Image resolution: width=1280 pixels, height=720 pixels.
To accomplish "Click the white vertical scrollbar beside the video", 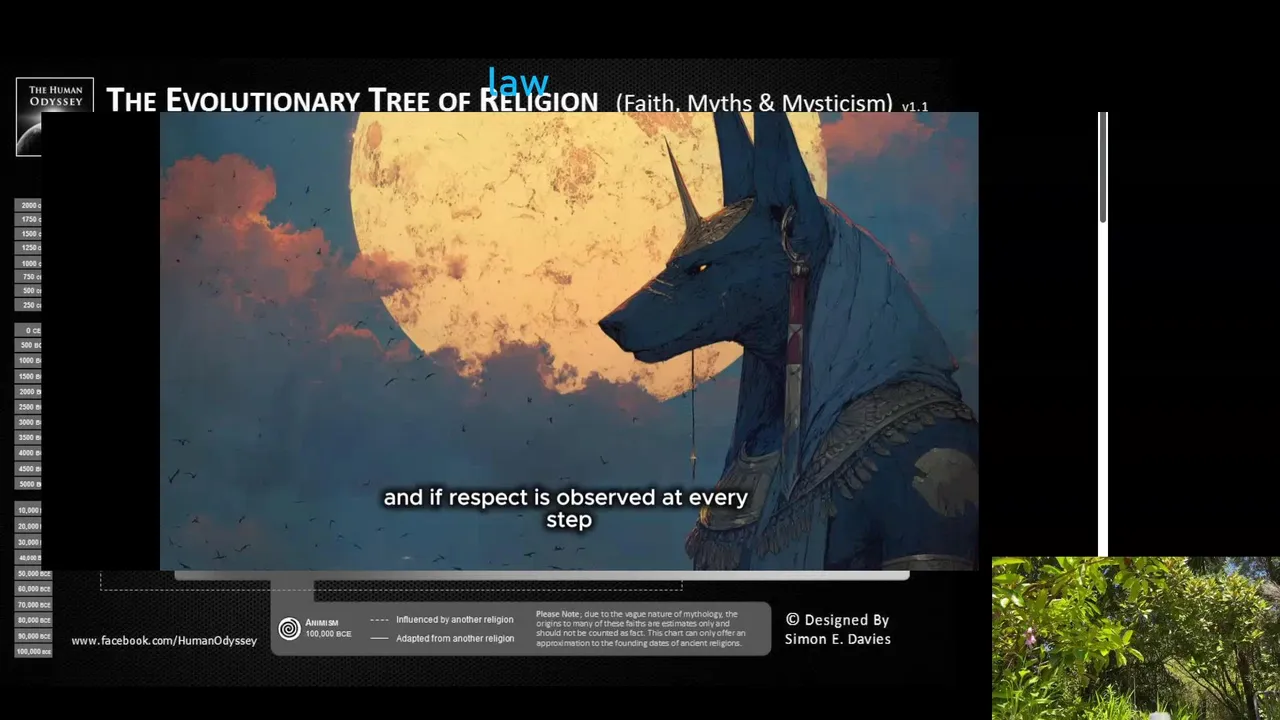I will coord(1103,334).
